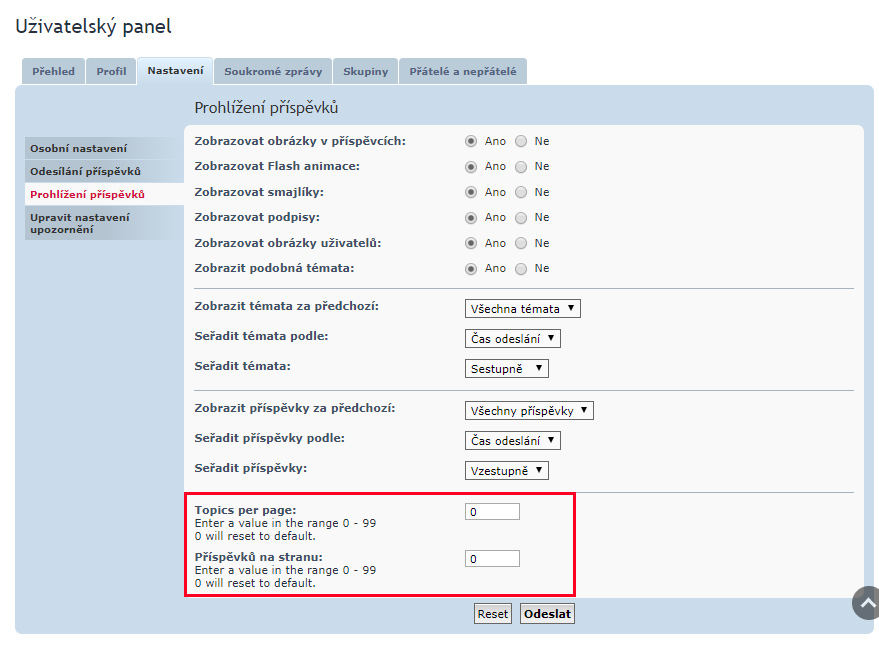879x659 pixels.
Task: Enable Ano for Zobrazit podobná témata
Action: coord(471,269)
